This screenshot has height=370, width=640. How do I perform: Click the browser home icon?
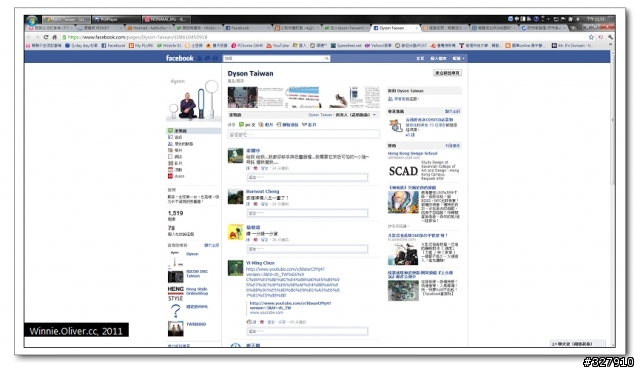[55, 37]
